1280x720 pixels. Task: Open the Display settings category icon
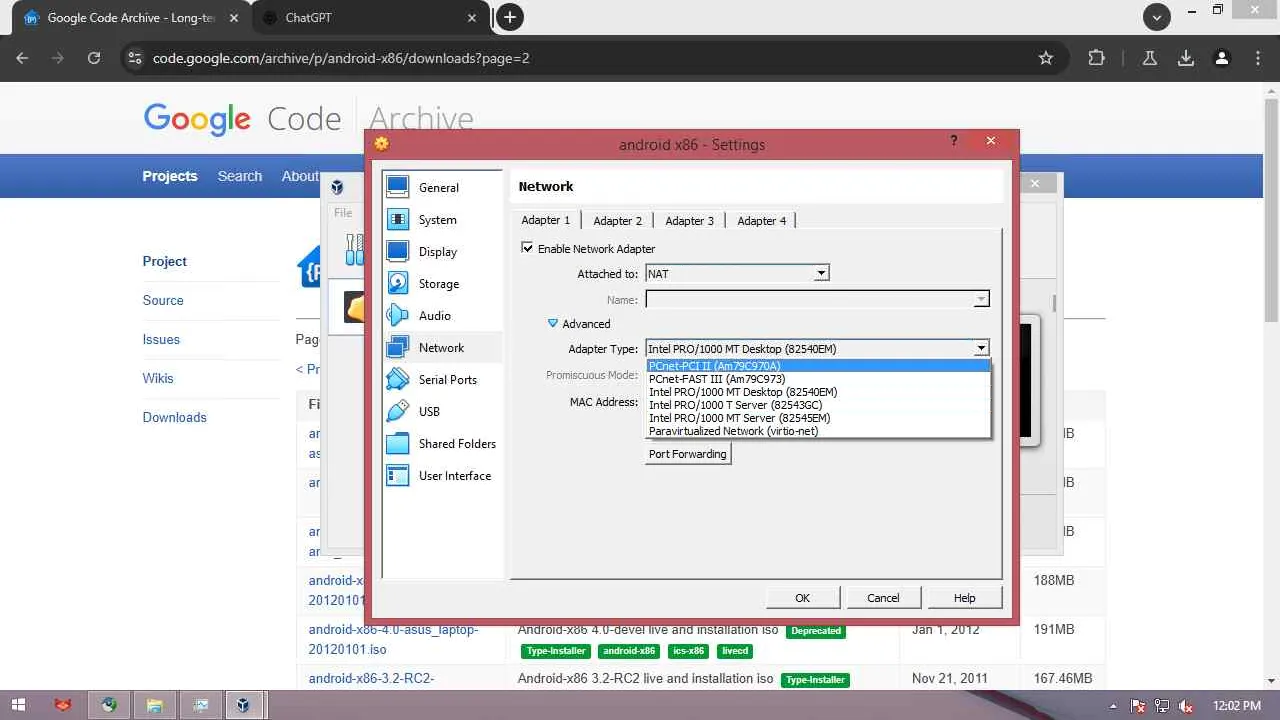[398, 251]
